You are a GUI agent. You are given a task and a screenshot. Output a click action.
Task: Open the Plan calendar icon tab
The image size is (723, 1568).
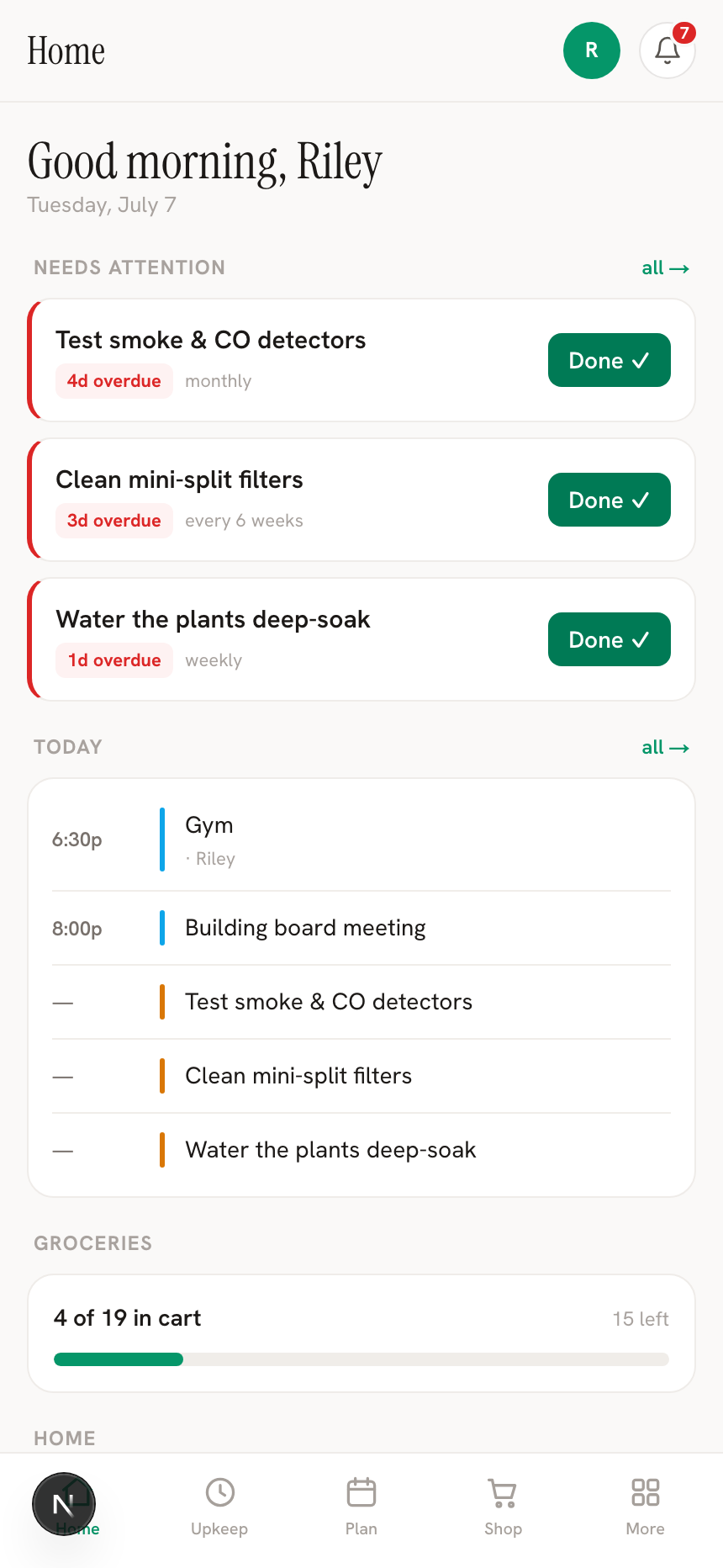[x=361, y=1507]
